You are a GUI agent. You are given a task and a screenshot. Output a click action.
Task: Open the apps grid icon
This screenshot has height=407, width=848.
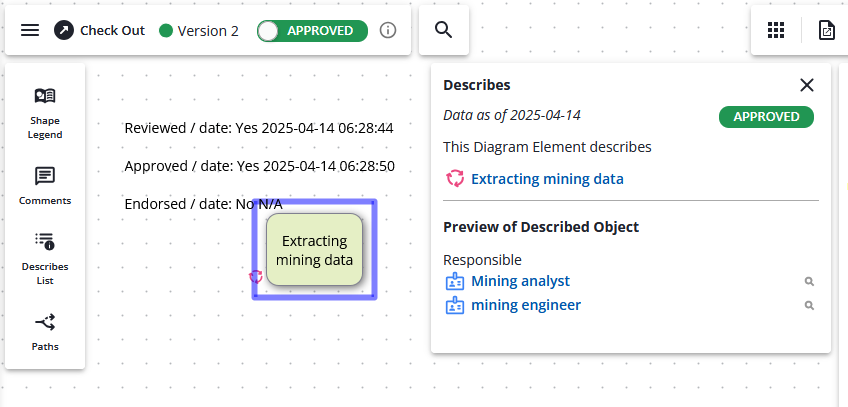click(x=776, y=30)
